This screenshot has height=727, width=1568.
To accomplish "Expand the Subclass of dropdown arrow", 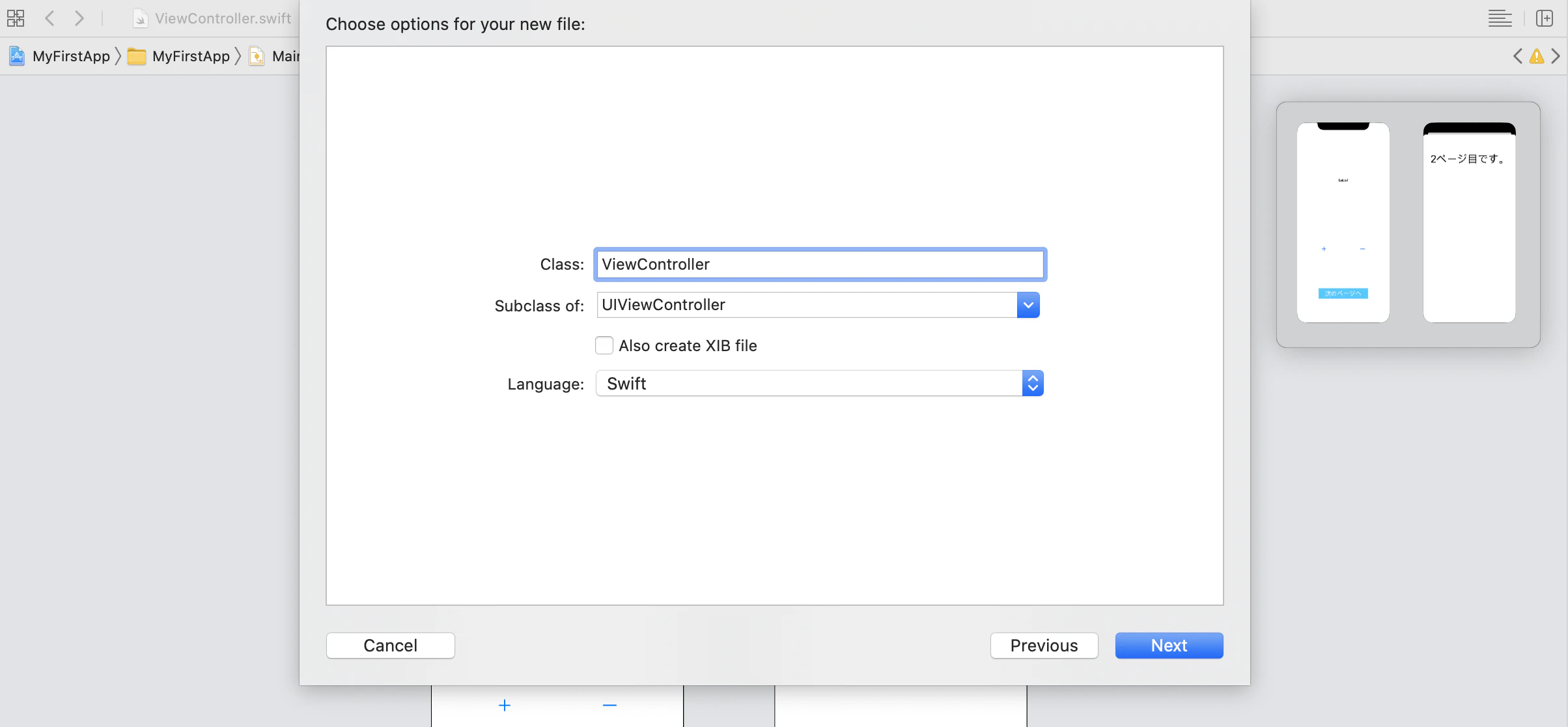I will [1028, 305].
